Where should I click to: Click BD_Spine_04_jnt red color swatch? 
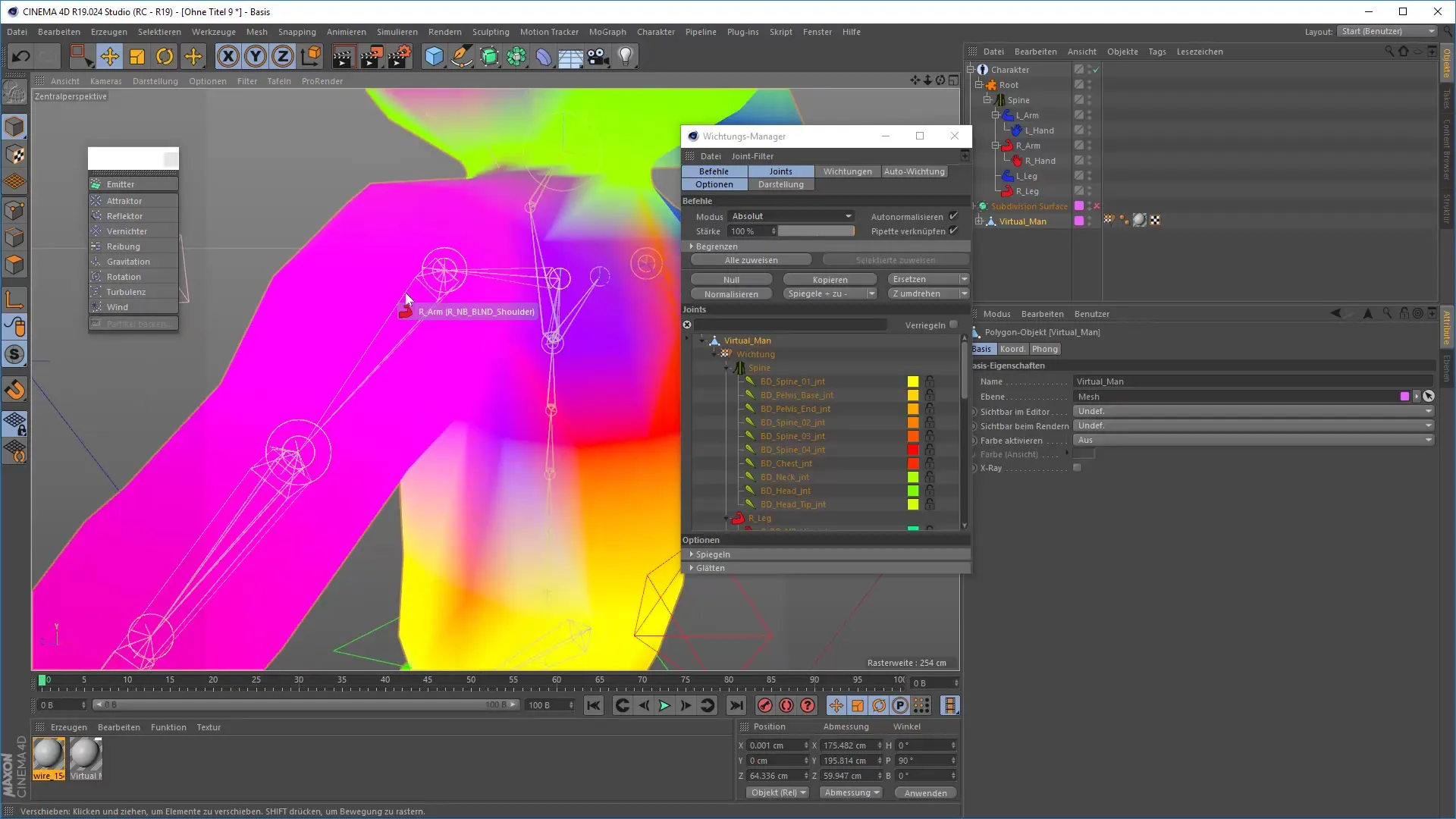913,450
